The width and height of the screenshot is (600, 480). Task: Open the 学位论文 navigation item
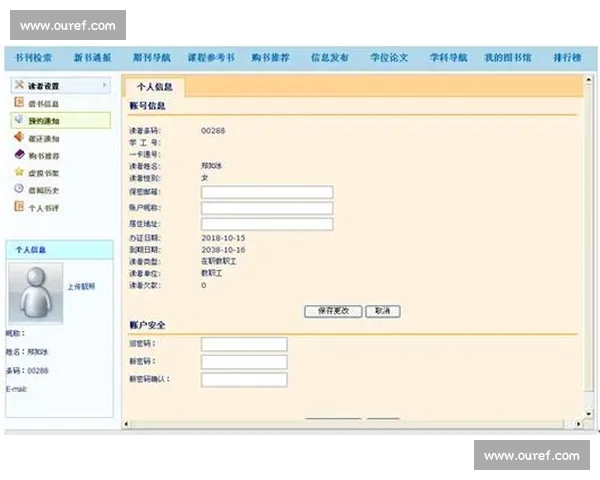(x=389, y=58)
